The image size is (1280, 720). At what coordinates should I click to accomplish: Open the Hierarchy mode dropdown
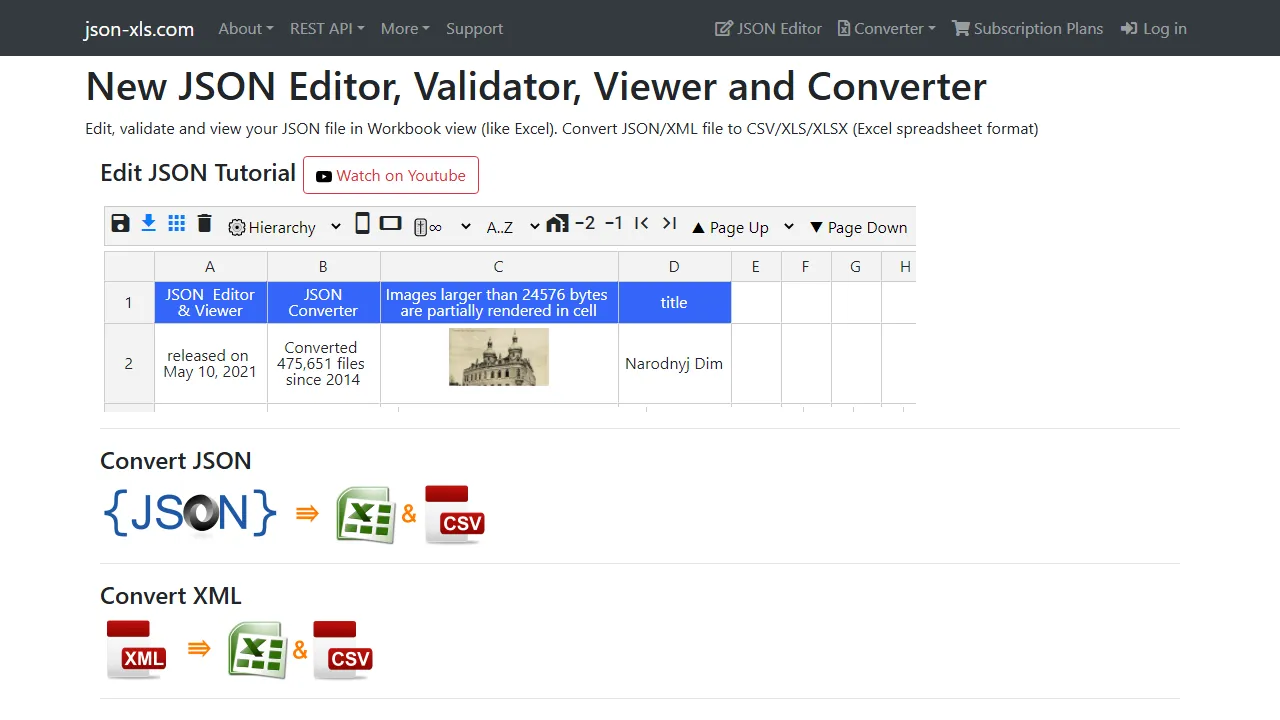336,227
